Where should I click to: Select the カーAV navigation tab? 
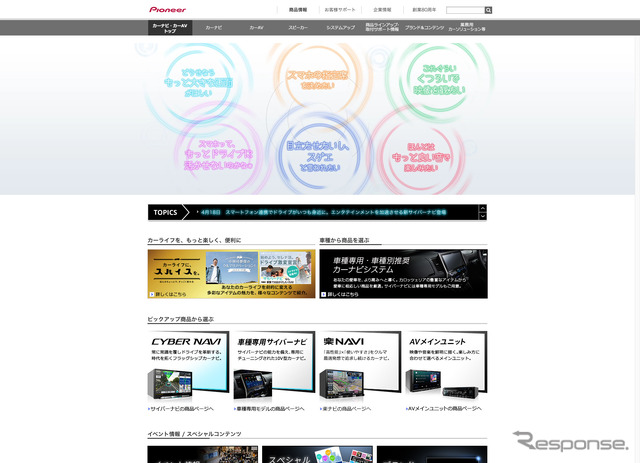coord(256,28)
